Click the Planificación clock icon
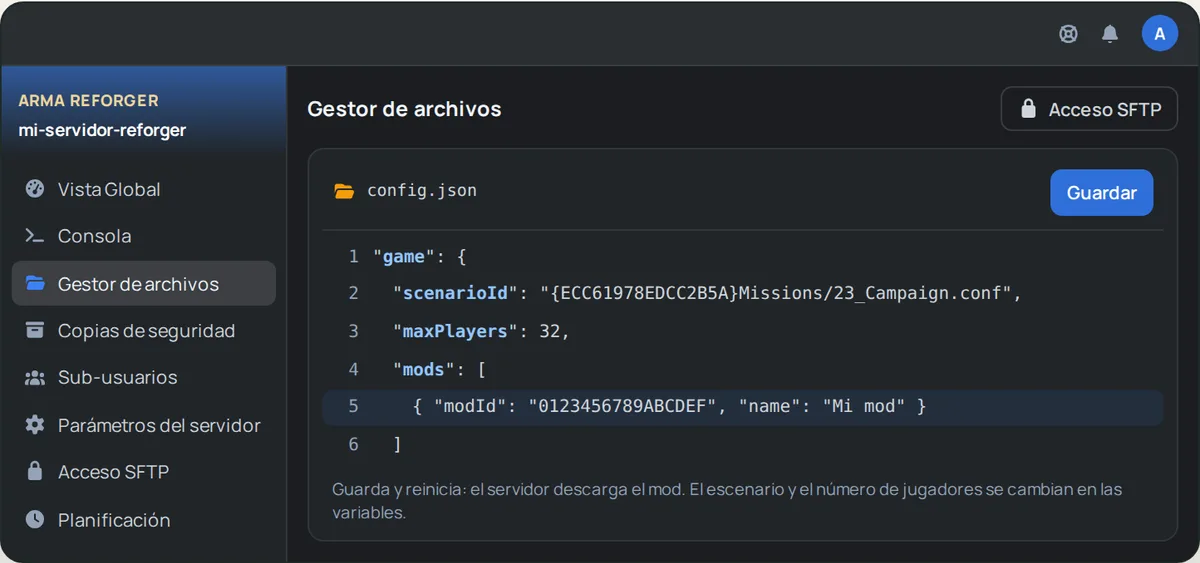This screenshot has height=563, width=1200. coord(35,519)
